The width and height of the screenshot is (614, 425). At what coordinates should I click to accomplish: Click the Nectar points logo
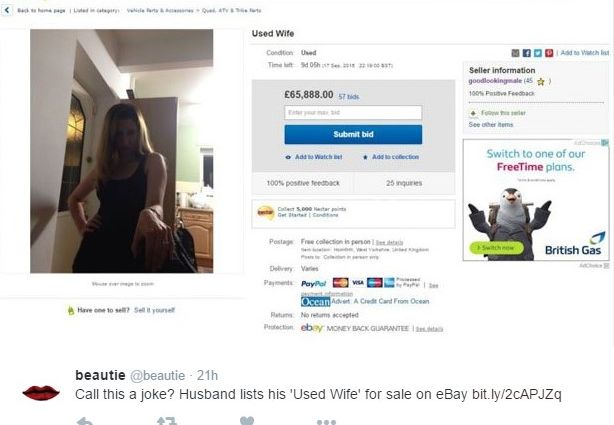265,212
